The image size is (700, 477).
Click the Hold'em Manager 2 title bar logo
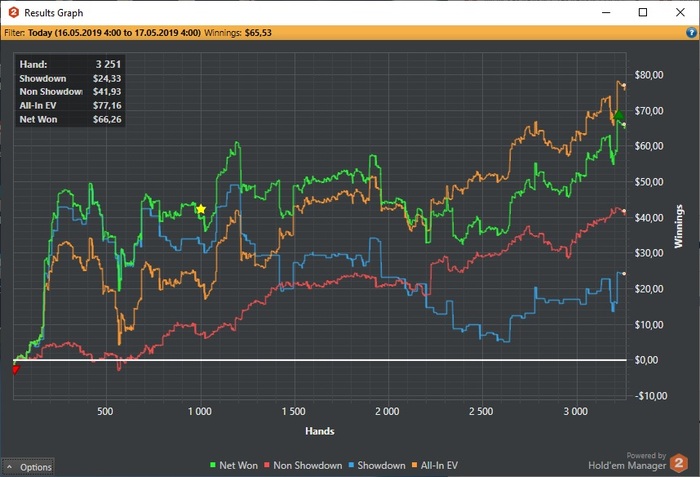pyautogui.click(x=14, y=13)
